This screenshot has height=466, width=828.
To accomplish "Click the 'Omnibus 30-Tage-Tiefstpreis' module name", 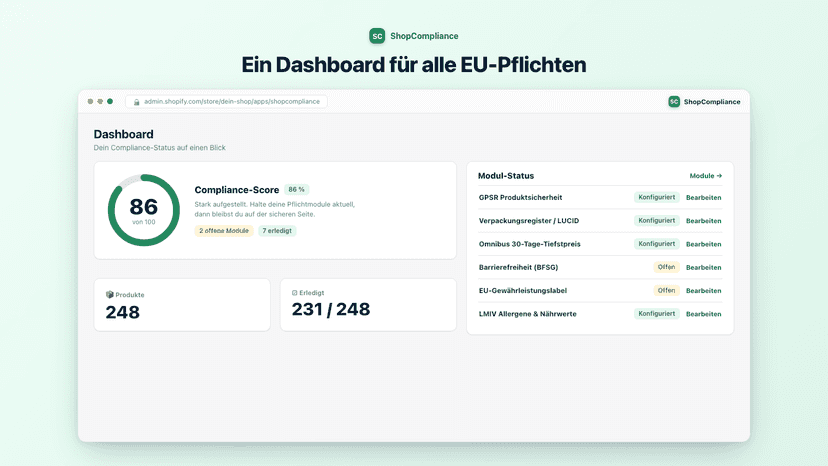I will tap(529, 244).
